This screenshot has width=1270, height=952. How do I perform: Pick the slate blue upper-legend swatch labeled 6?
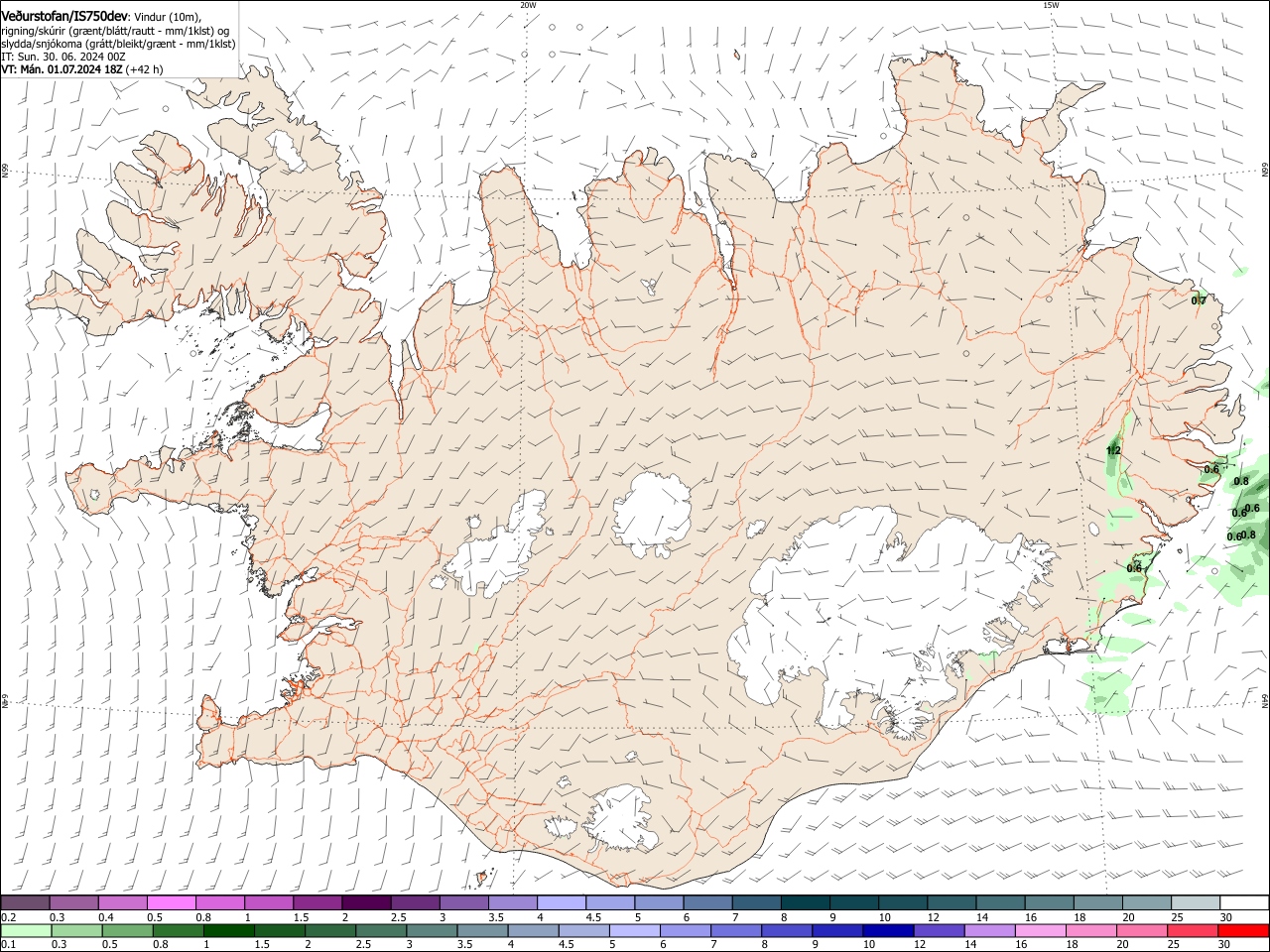click(x=706, y=903)
